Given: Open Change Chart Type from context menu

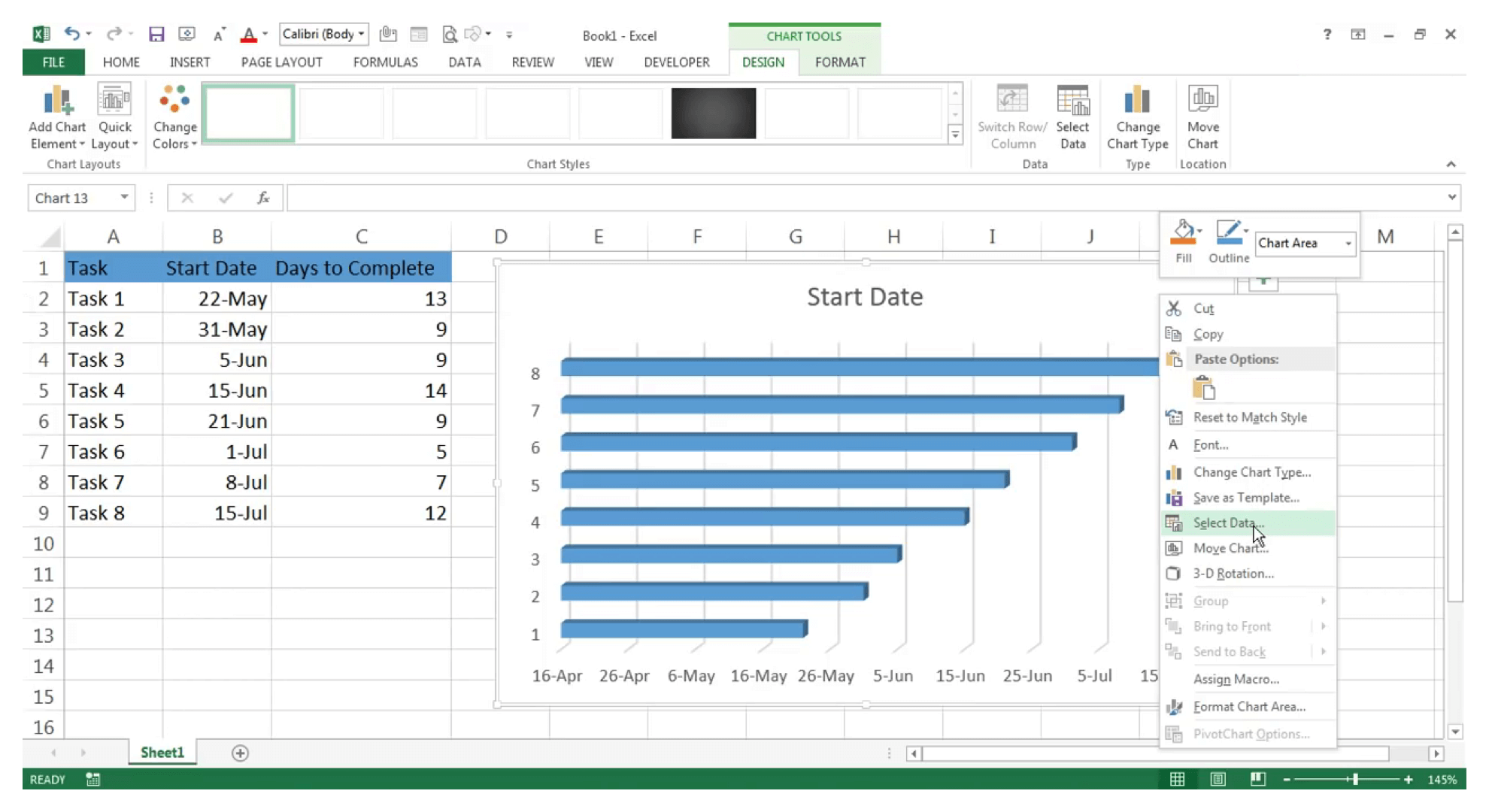Looking at the screenshot, I should pos(1251,471).
